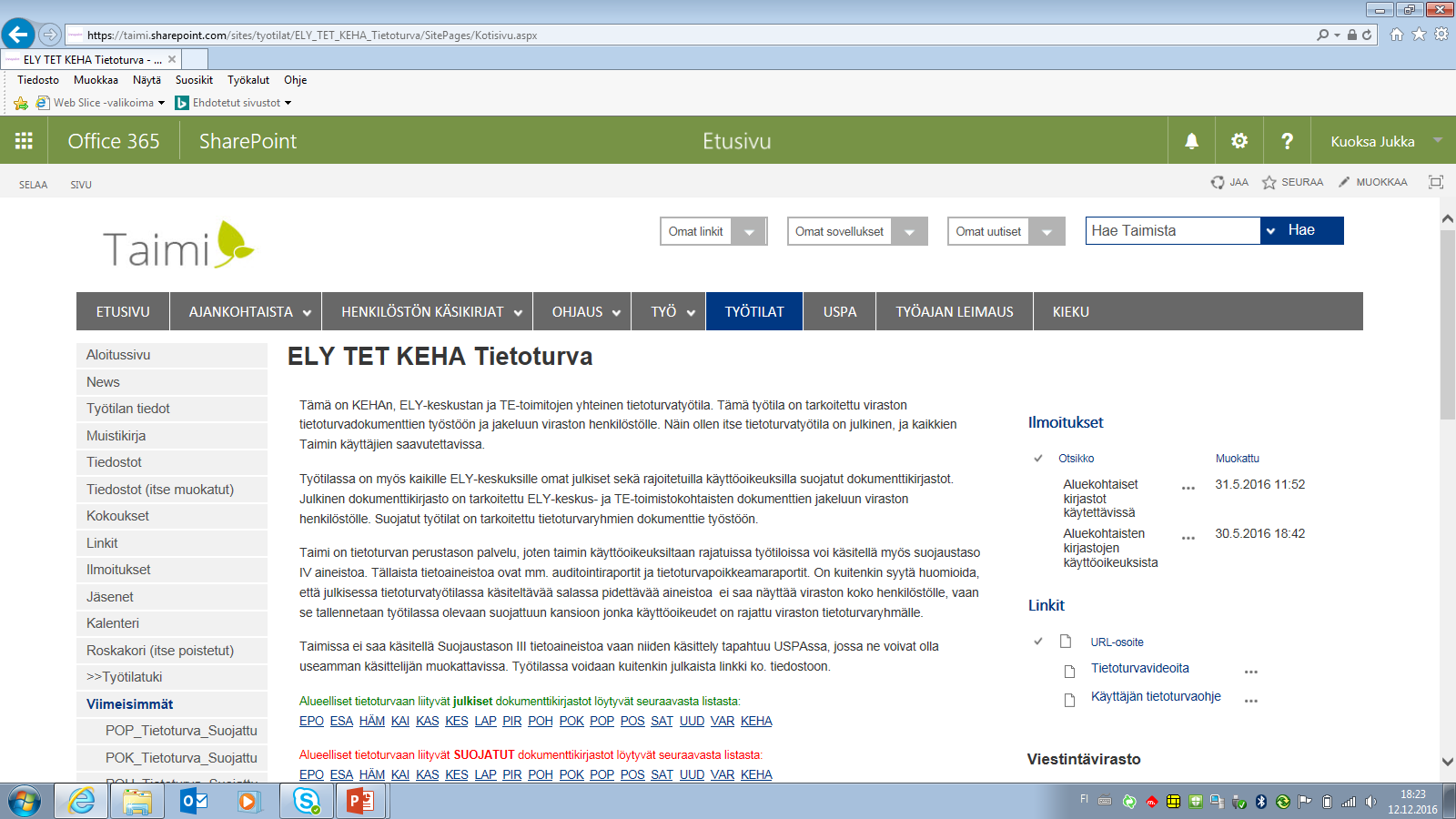Image resolution: width=1456 pixels, height=819 pixels.
Task: Open the Tietoturvavideoita link
Action: [x=1140, y=668]
